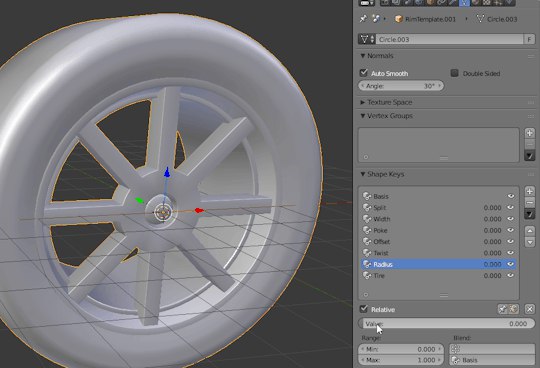Select the Width shape key
540x368 pixels.
[x=438, y=219]
